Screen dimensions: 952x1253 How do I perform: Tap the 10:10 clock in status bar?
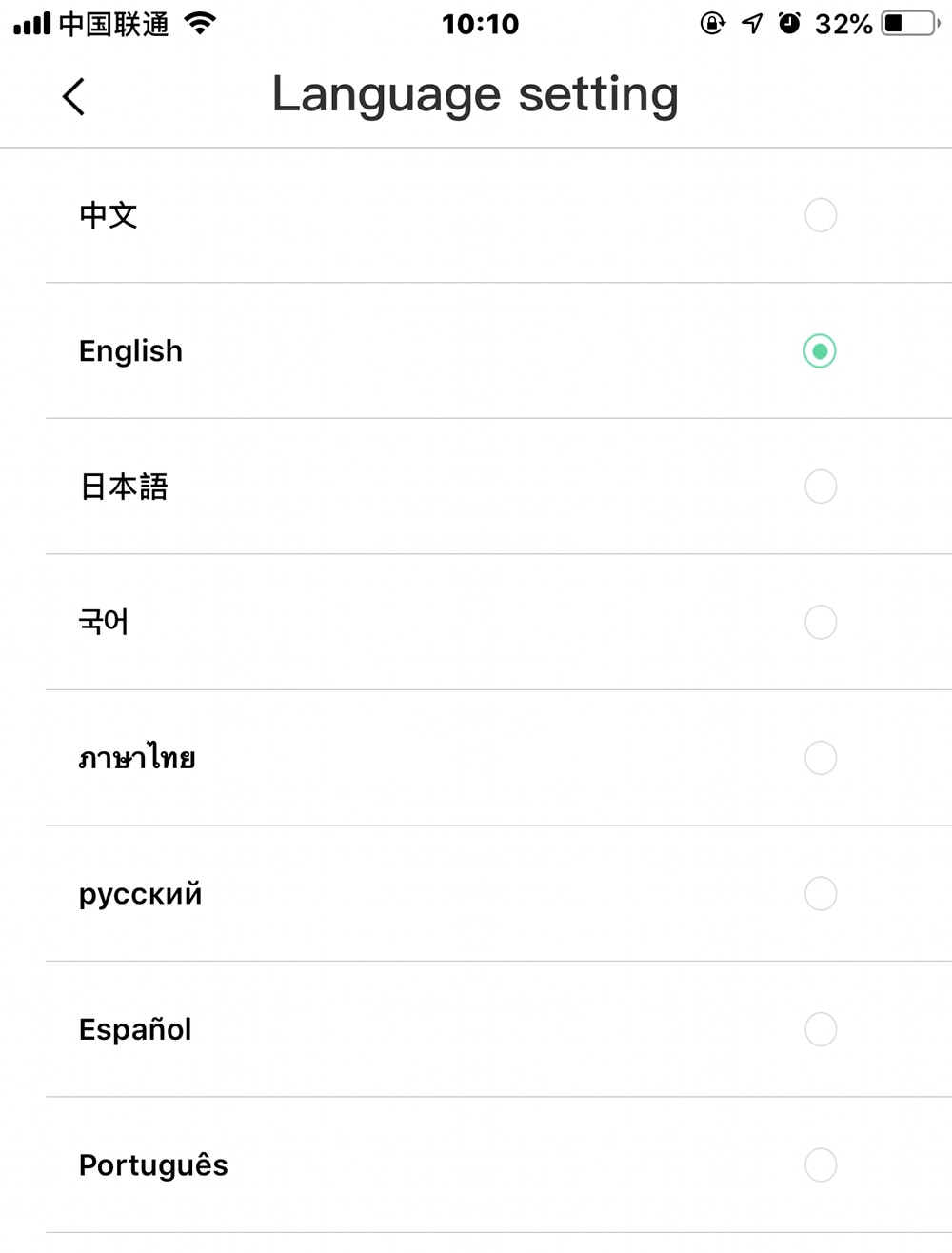(x=481, y=24)
